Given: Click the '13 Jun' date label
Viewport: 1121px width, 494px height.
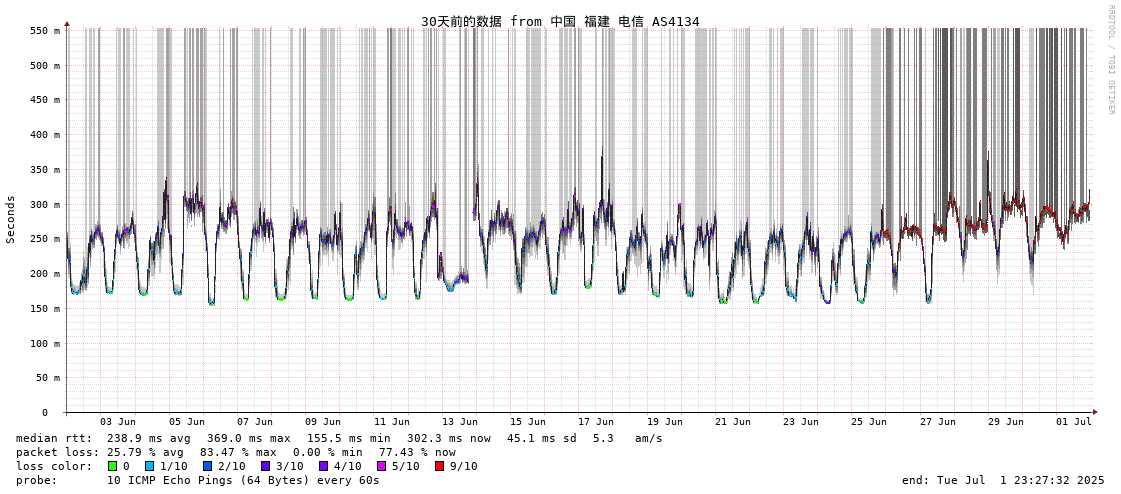Looking at the screenshot, I should click(460, 423).
